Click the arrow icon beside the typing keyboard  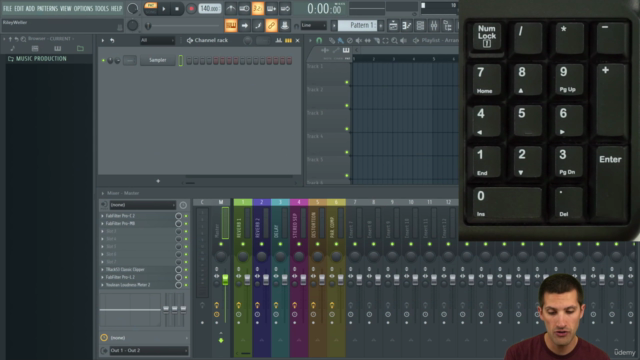[244, 26]
